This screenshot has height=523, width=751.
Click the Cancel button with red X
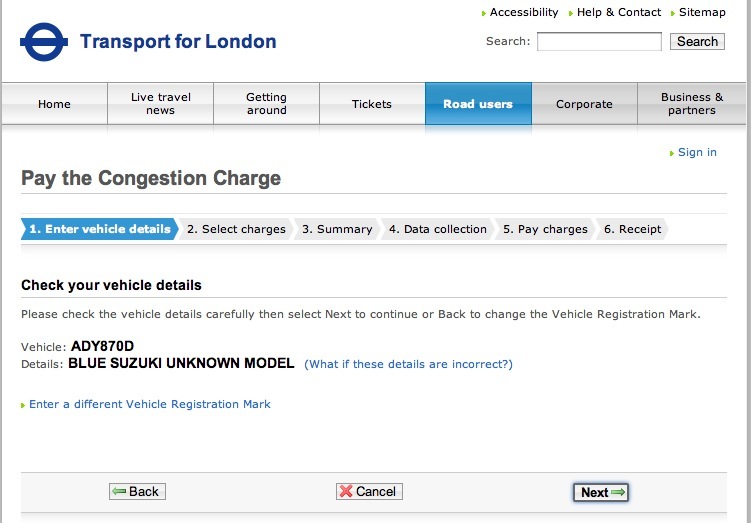(369, 491)
